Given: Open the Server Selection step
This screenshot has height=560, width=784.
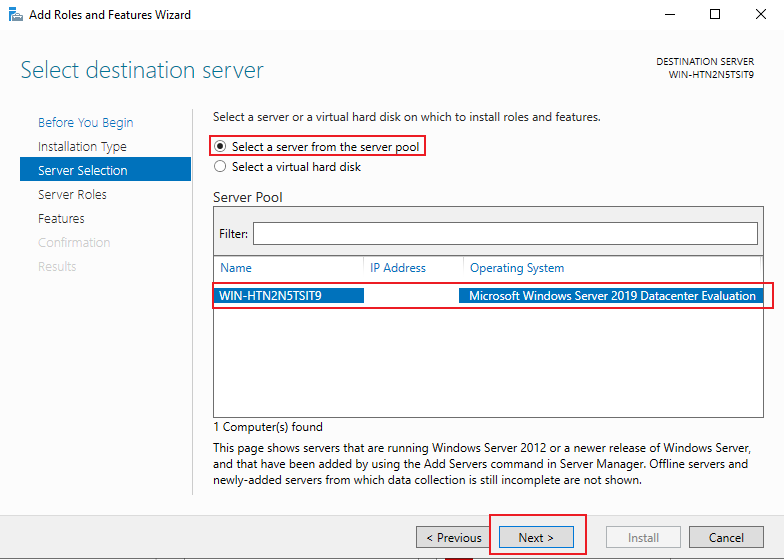Looking at the screenshot, I should 105,170.
